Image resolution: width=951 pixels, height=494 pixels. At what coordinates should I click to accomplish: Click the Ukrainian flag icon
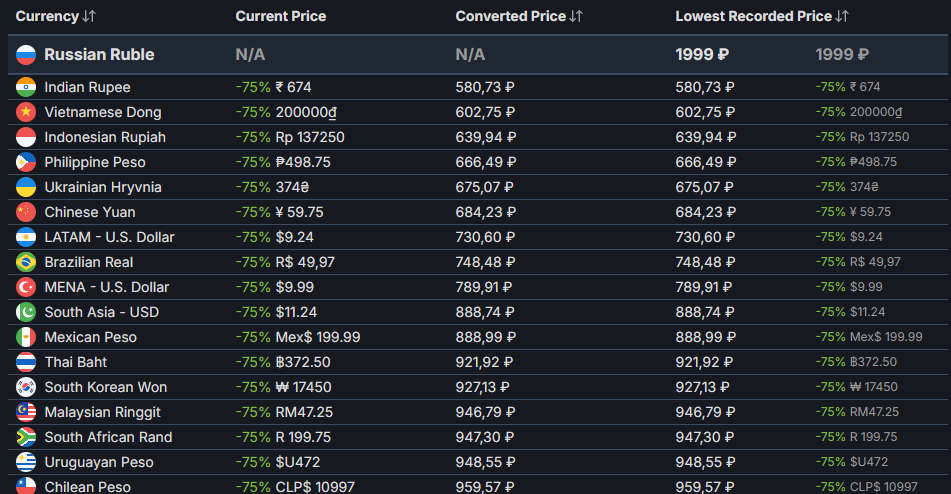(x=26, y=187)
